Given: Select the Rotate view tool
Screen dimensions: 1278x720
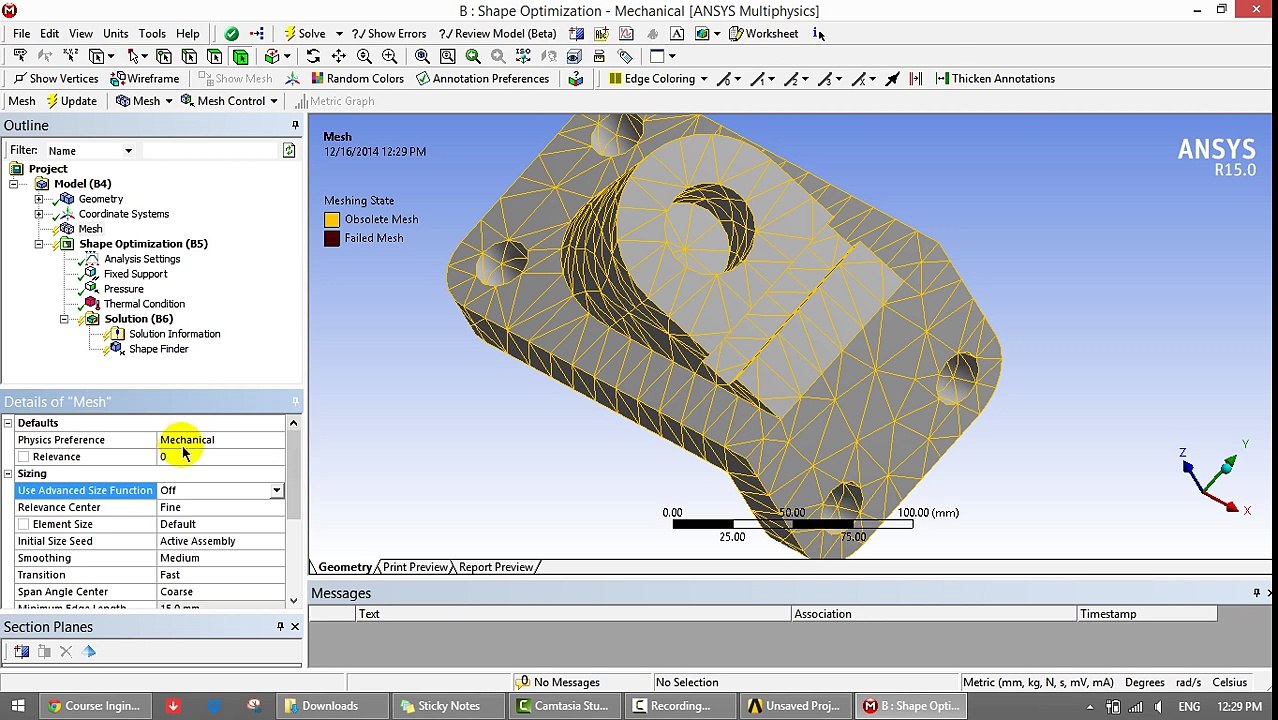Looking at the screenshot, I should (313, 56).
